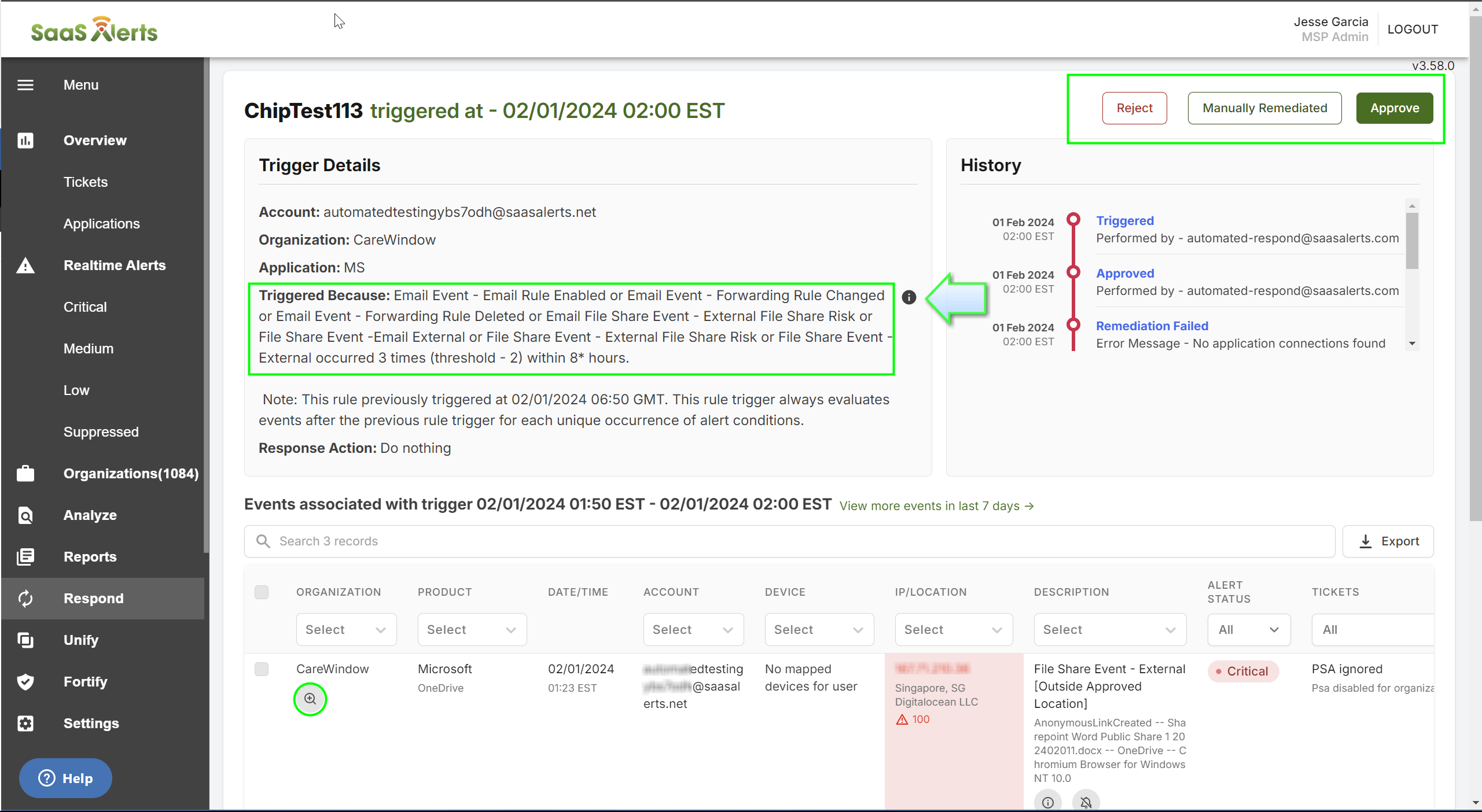Click the hamburger Menu icon
Image resolution: width=1482 pixels, height=812 pixels.
coord(25,85)
